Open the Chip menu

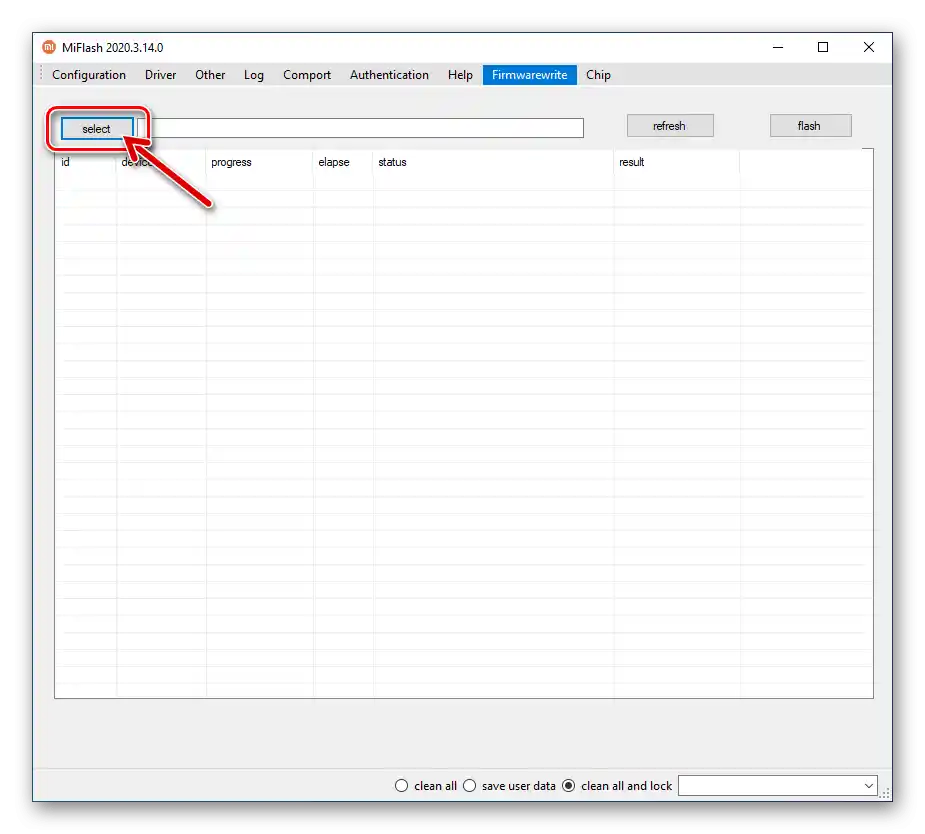[598, 75]
